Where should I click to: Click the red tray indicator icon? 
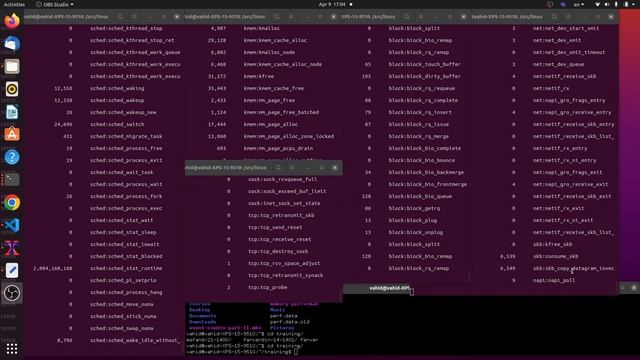pyautogui.click(x=550, y=4)
